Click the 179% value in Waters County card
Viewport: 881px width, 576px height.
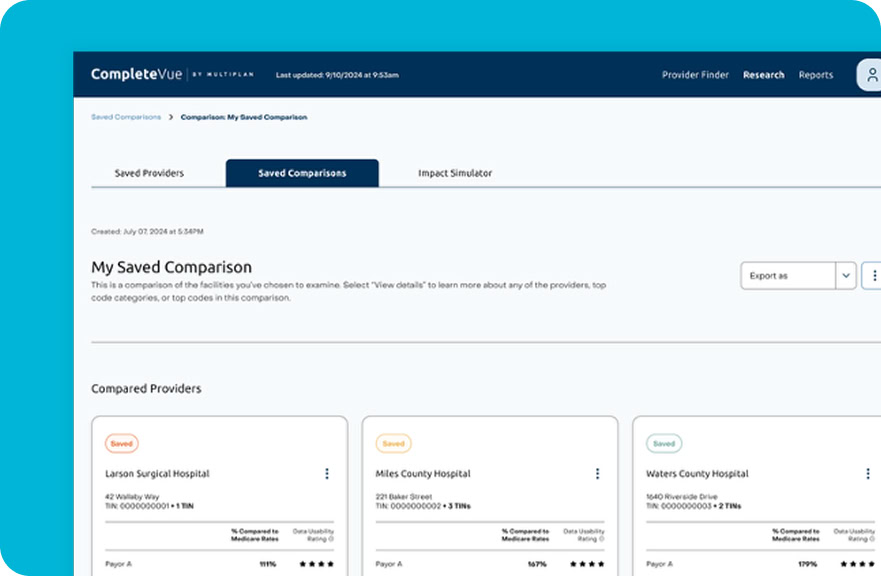click(x=807, y=564)
